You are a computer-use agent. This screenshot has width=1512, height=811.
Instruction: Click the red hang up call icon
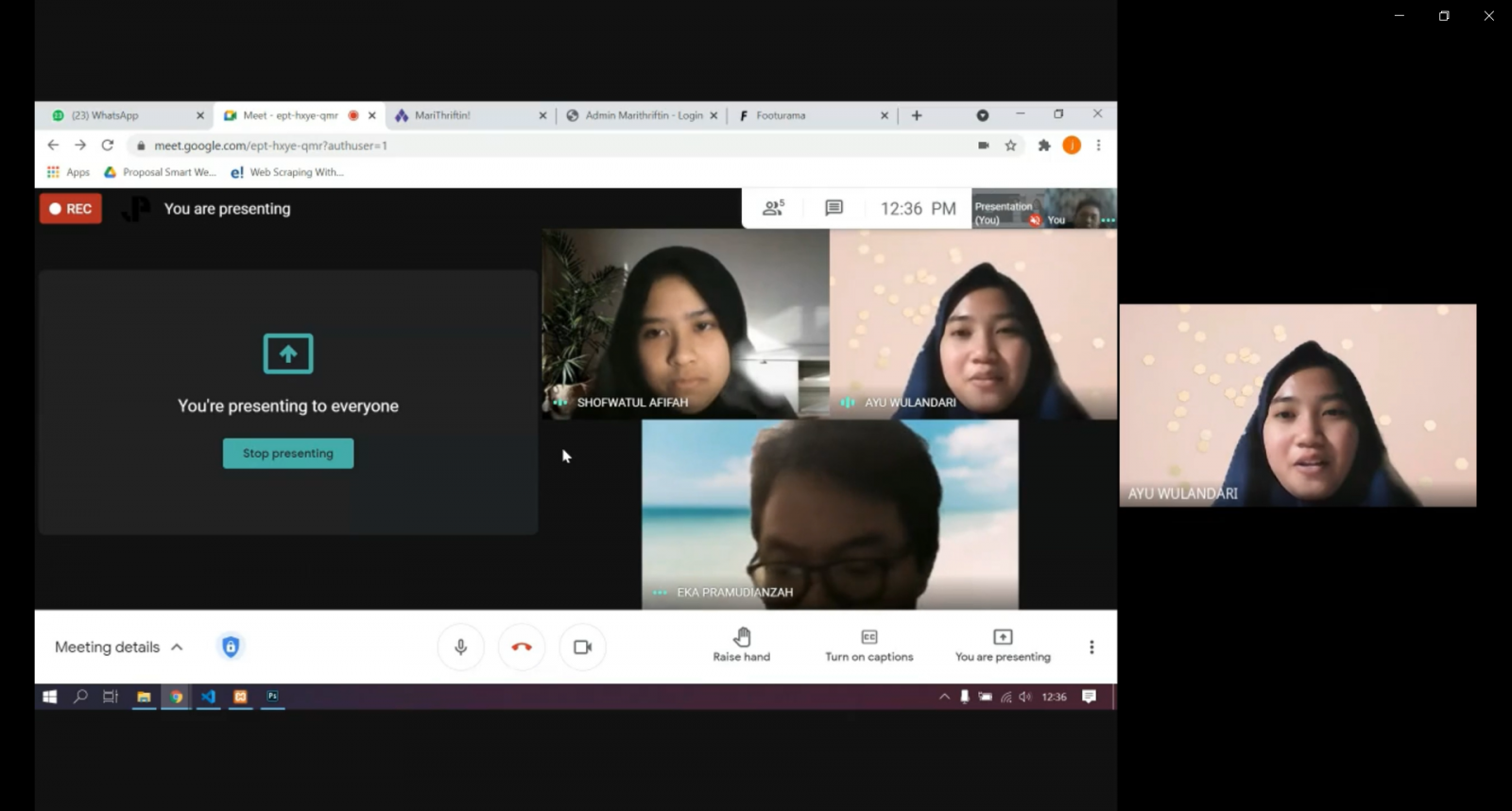pyautogui.click(x=522, y=647)
